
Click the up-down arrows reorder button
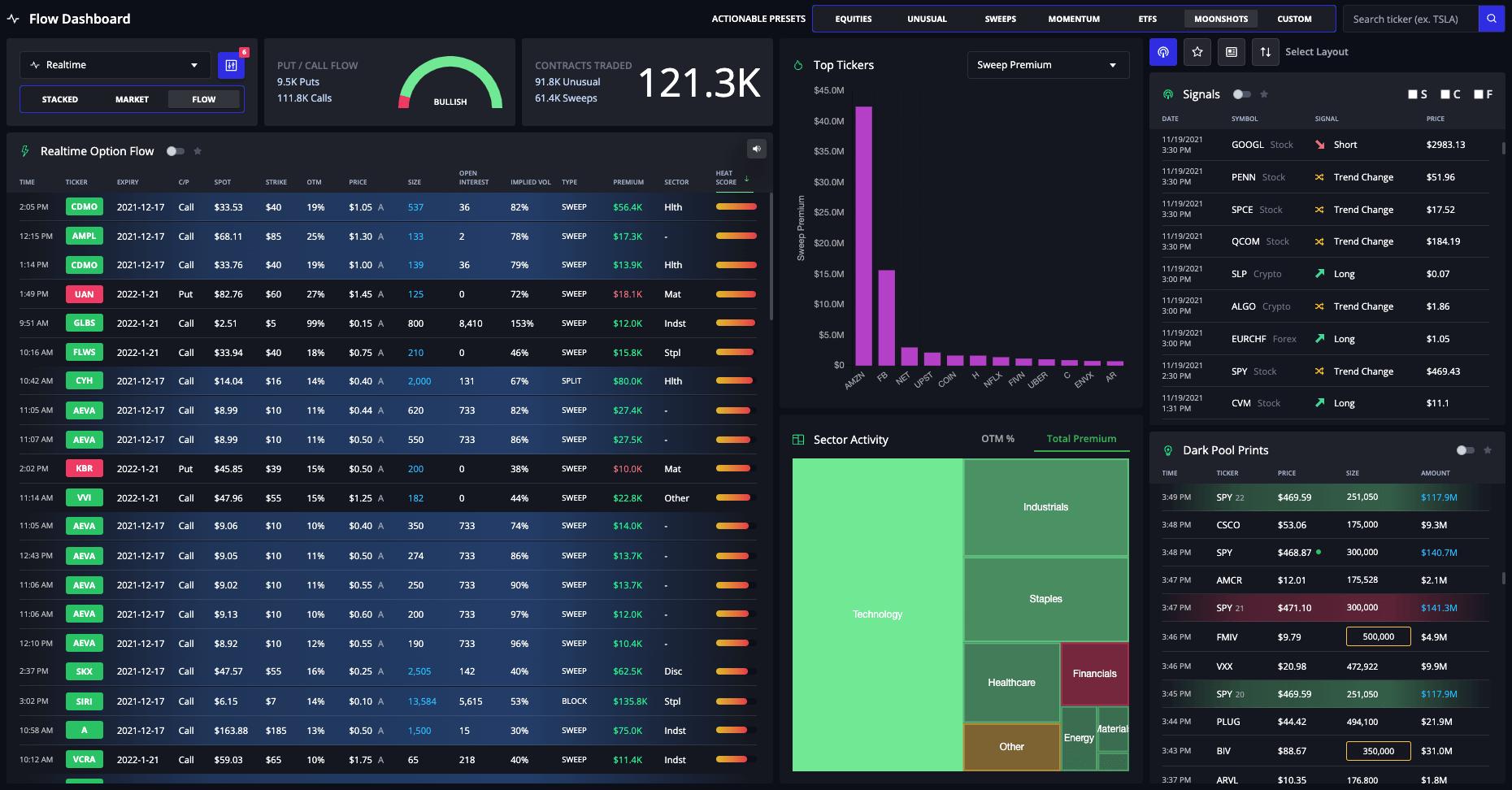[x=1266, y=52]
